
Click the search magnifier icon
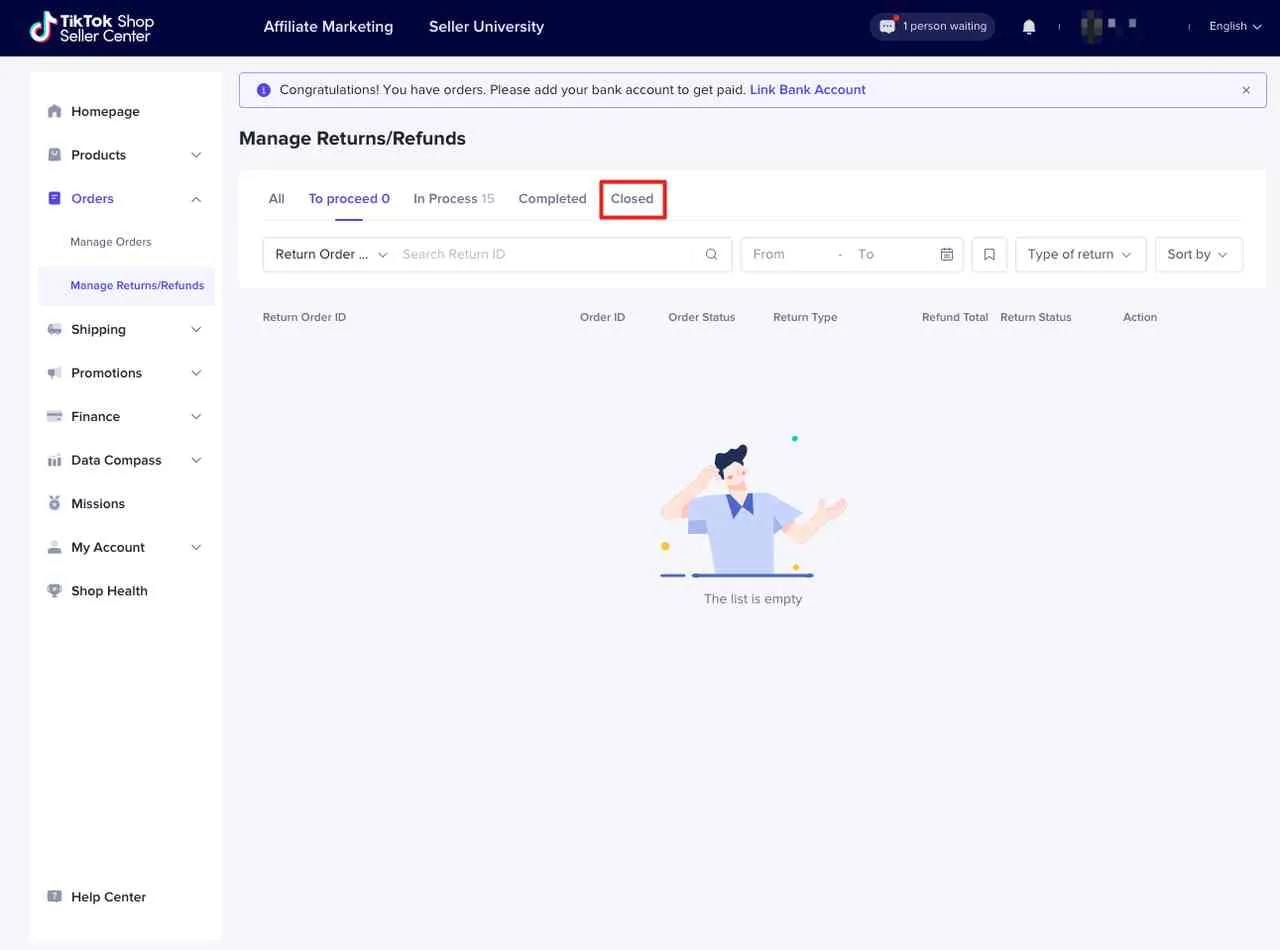click(x=711, y=255)
